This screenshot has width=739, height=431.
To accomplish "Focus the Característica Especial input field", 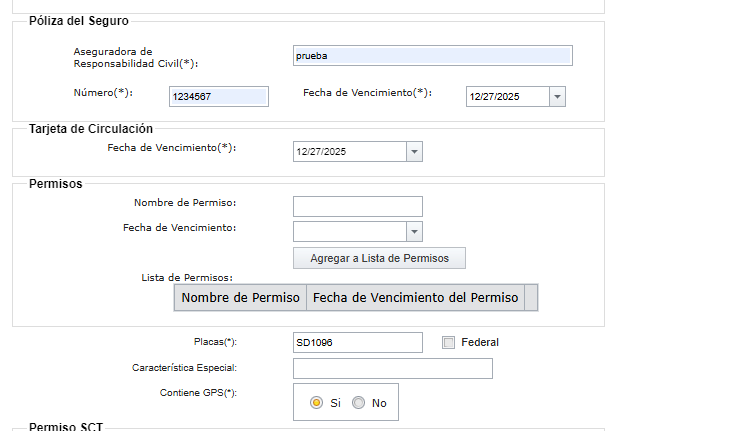I will [393, 368].
